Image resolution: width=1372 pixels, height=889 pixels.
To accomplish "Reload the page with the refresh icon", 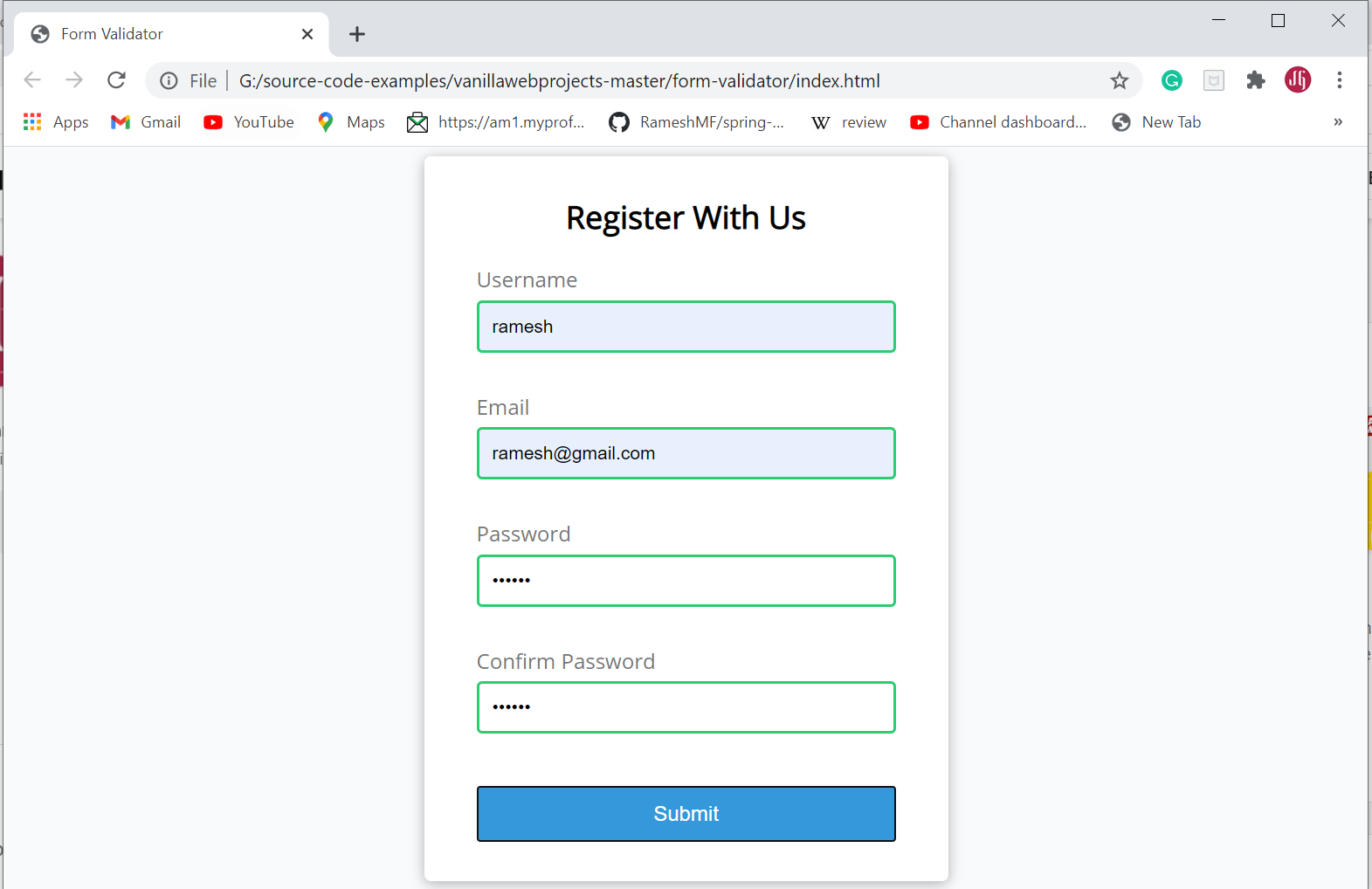I will 116,80.
